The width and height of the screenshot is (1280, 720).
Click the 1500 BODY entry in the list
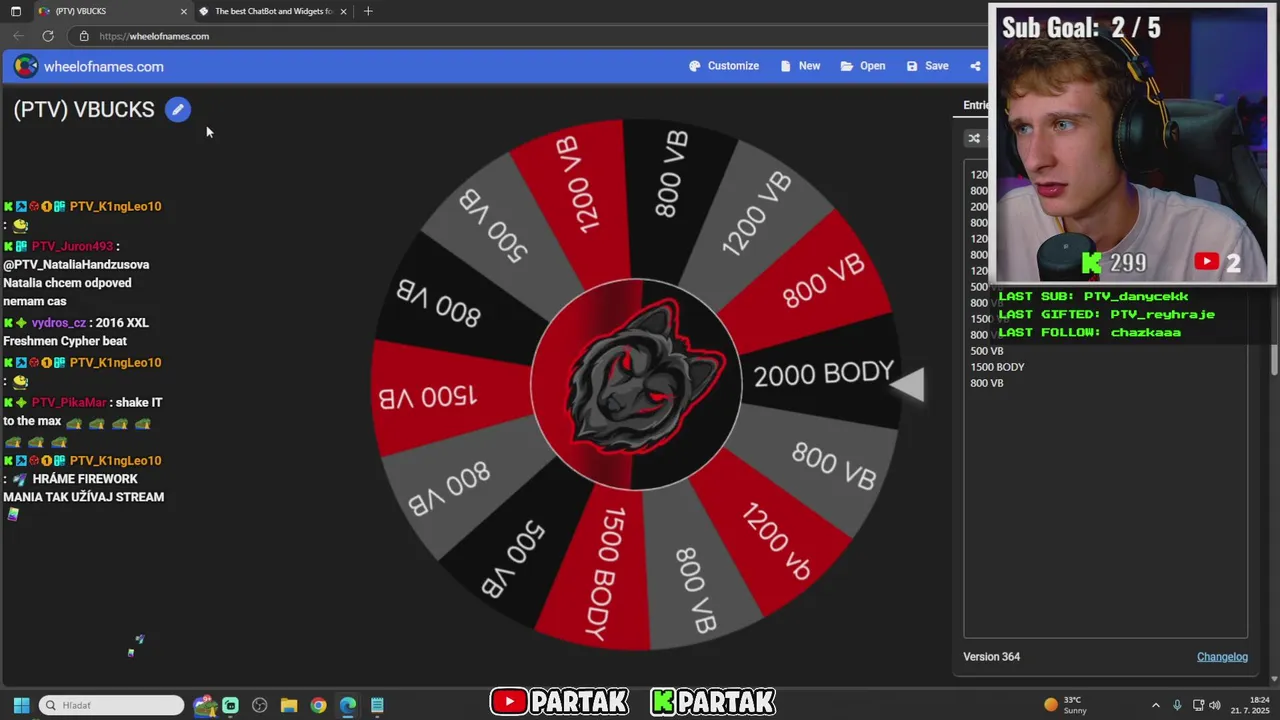[x=997, y=367]
